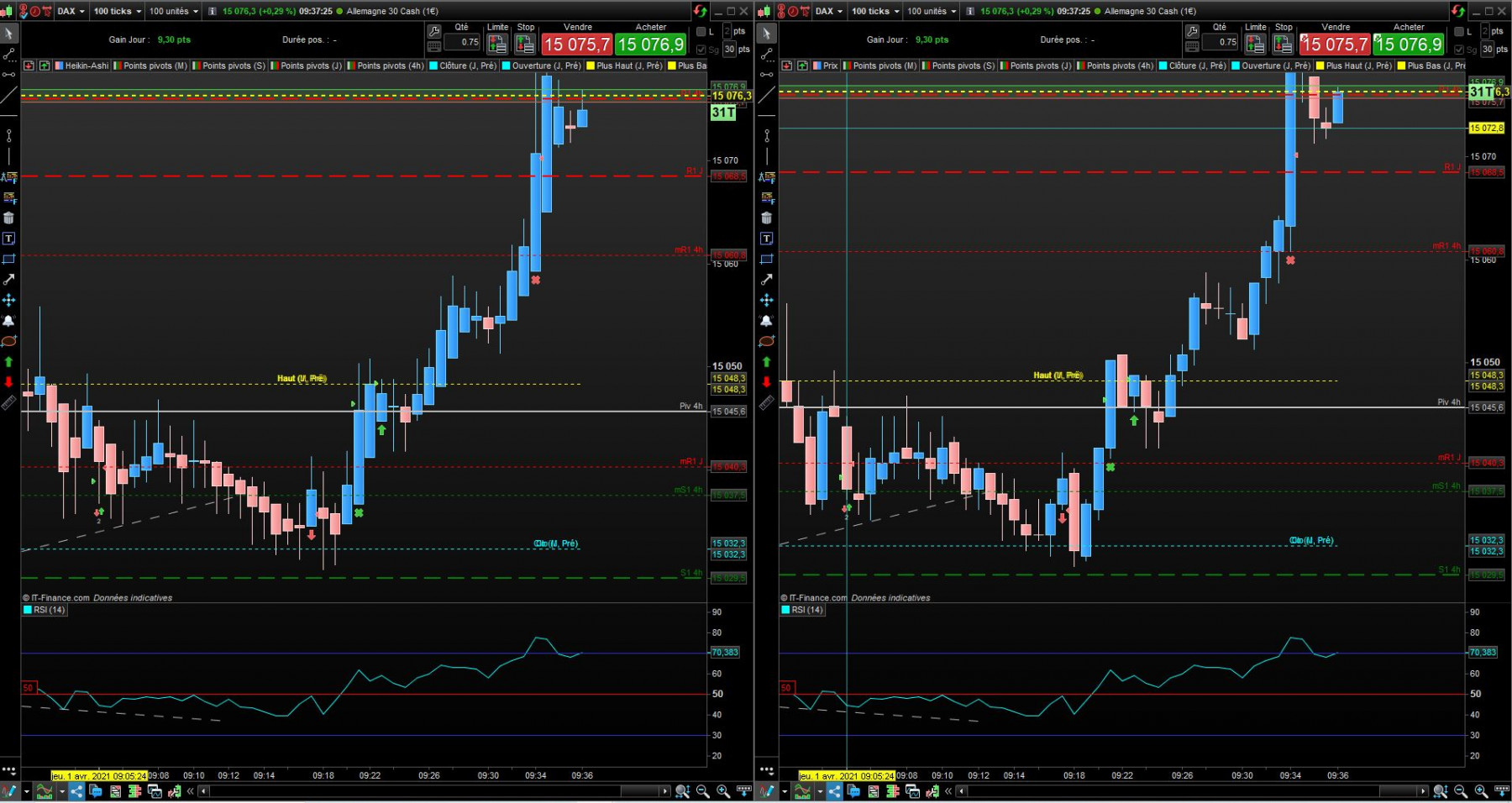Select the trash delete tool in left chart toolbar
This screenshot has width=1512, height=803.
click(x=8, y=218)
